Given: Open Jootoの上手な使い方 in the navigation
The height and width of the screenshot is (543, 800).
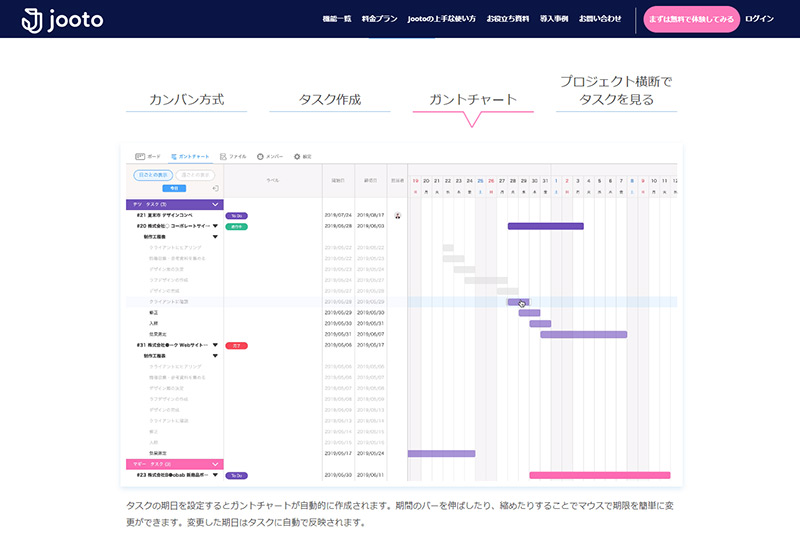Looking at the screenshot, I should (x=441, y=19).
